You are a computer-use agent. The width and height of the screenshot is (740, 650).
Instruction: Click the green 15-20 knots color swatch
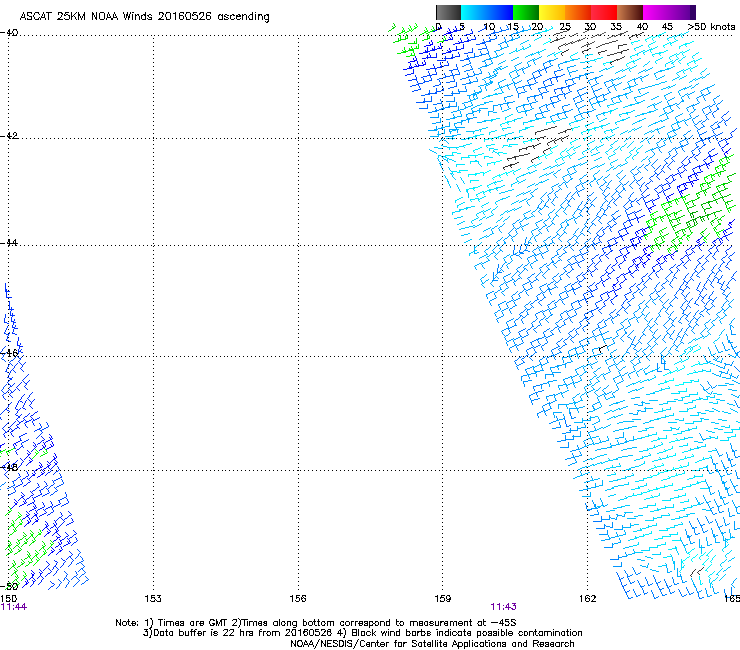point(526,12)
